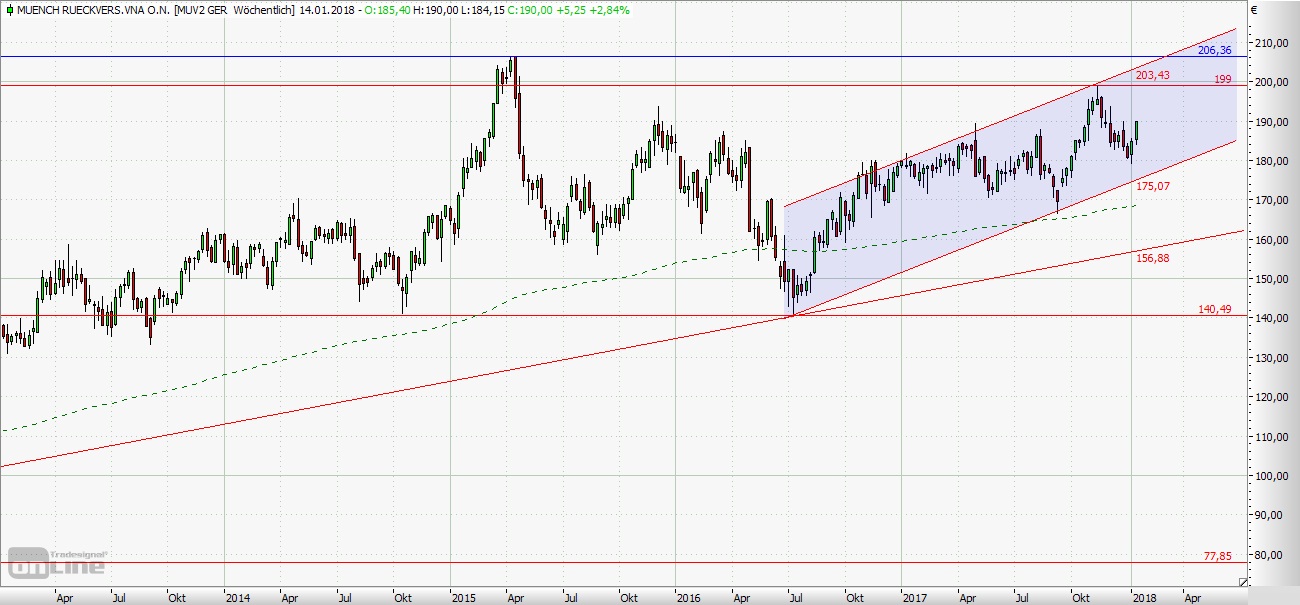
Task: Select the 156,88 trendline label
Action: point(1152,258)
